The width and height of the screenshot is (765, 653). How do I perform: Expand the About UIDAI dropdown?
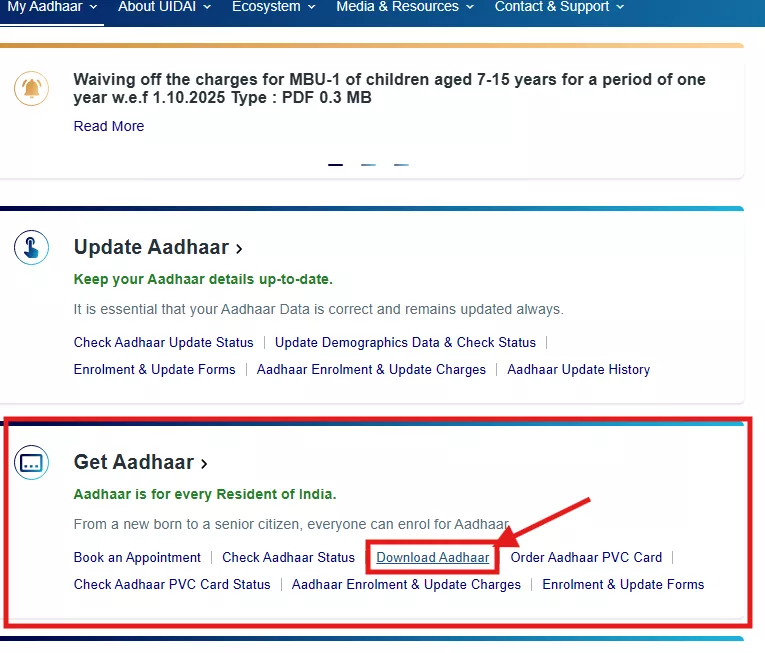point(165,7)
